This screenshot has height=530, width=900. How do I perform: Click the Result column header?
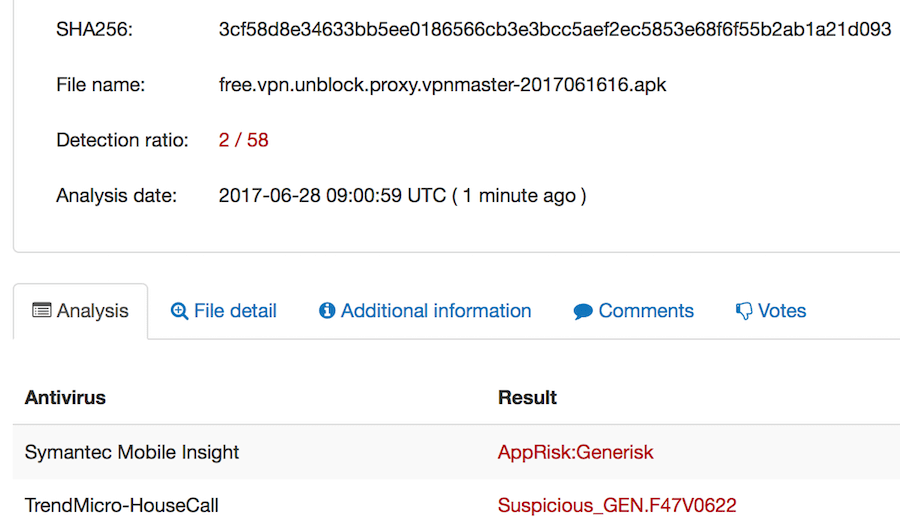click(x=527, y=397)
